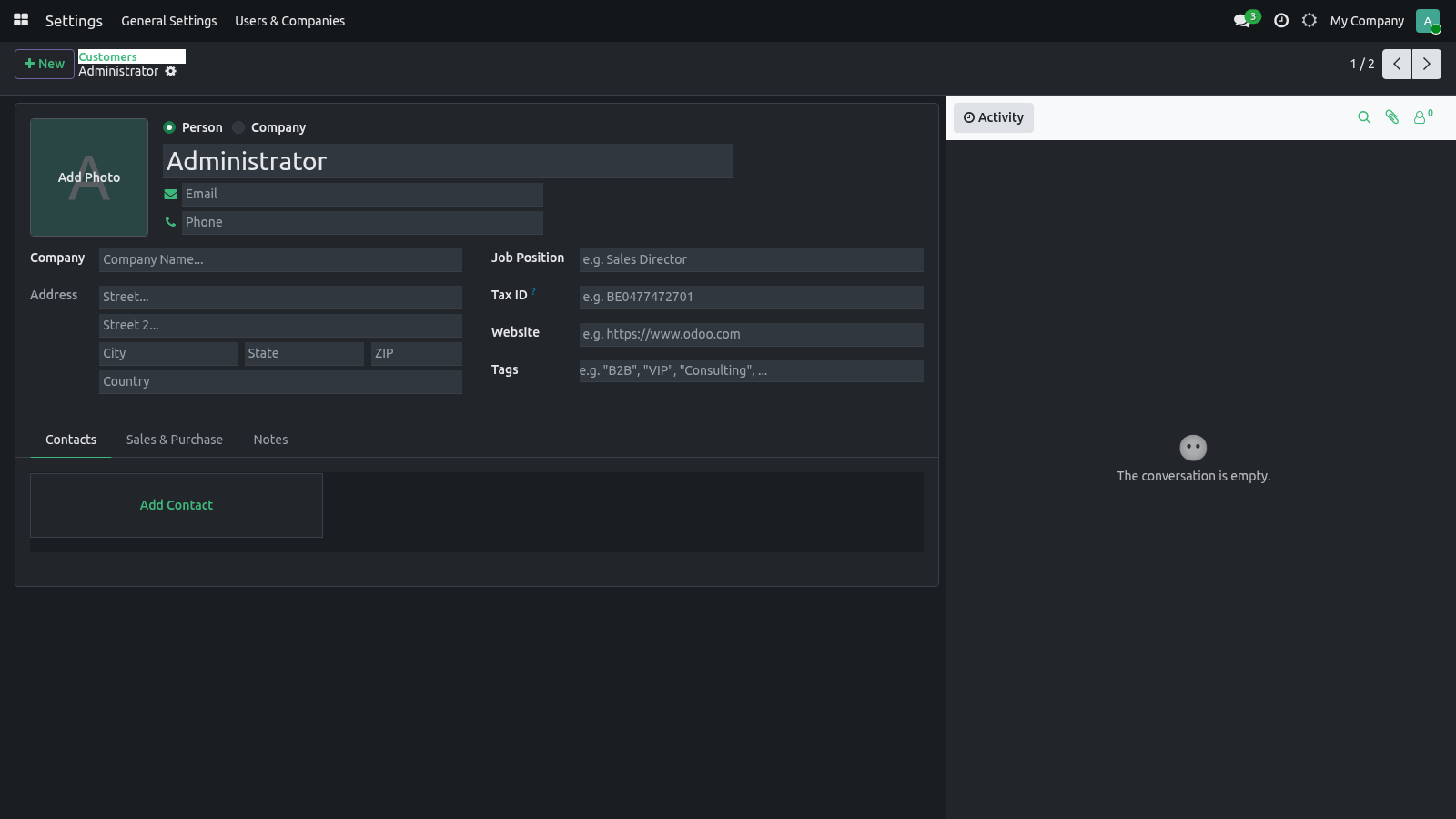Click the Tax ID help question mark

(533, 291)
